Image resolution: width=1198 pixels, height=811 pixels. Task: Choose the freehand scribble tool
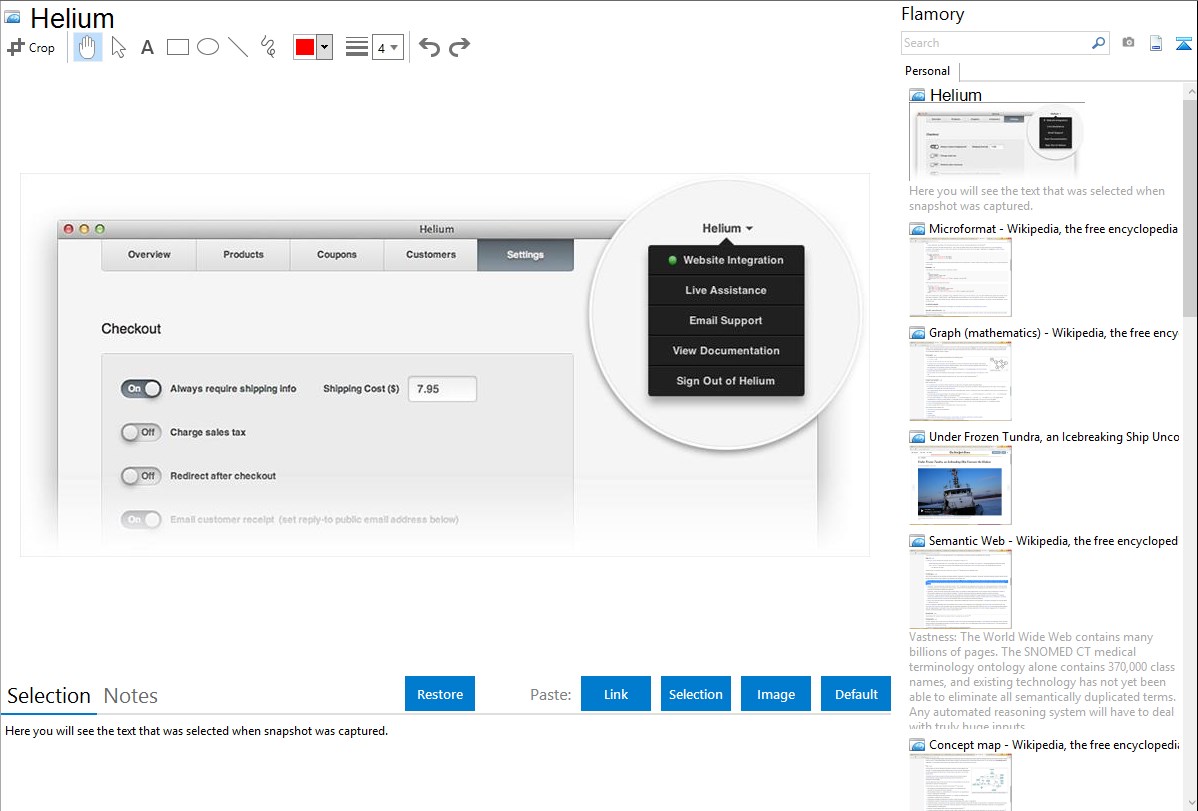click(x=268, y=47)
